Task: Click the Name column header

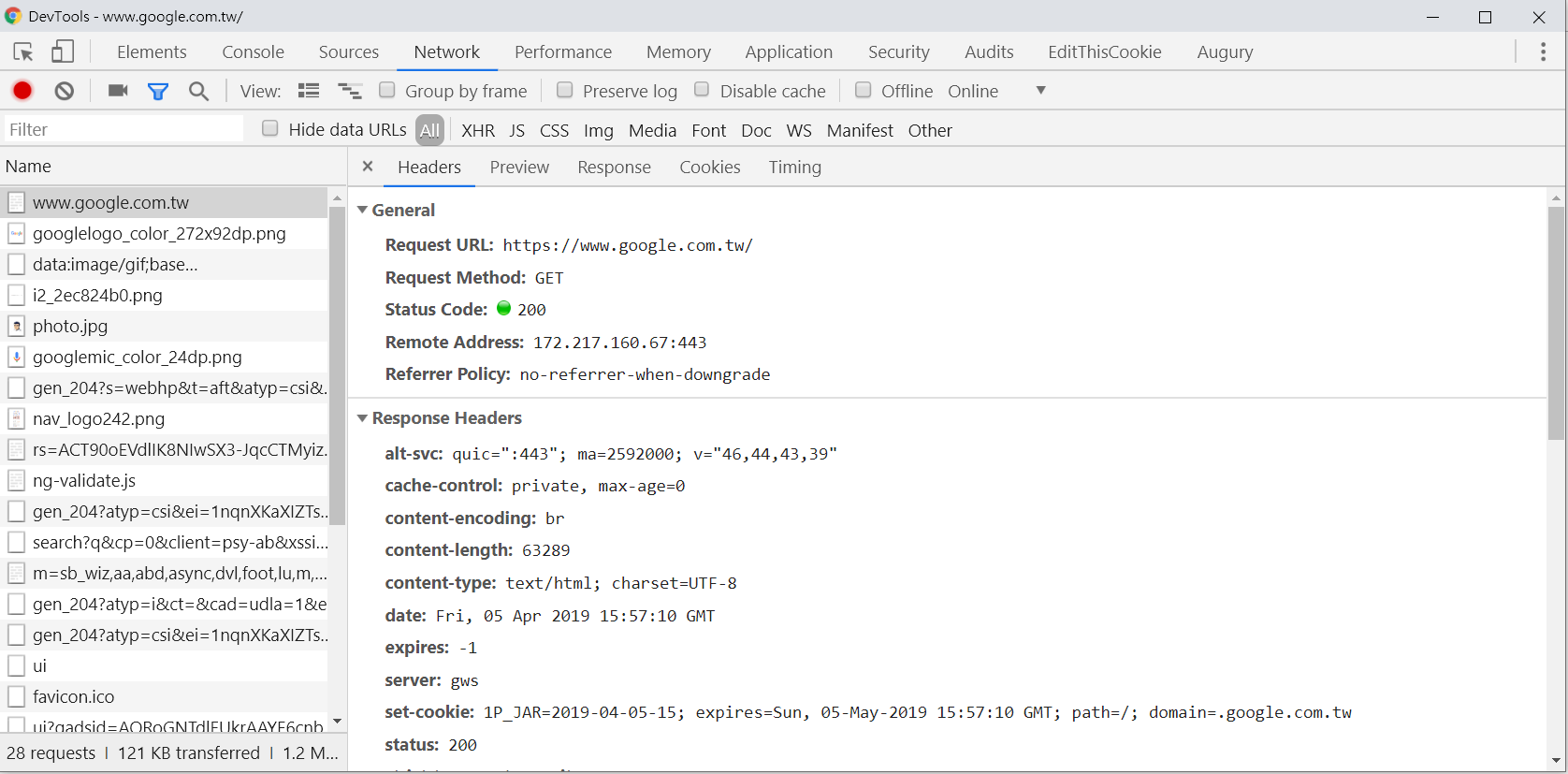Action: [x=173, y=166]
